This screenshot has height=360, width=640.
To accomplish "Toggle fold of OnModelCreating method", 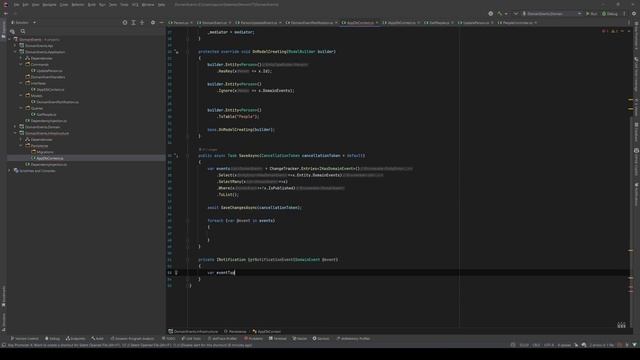I will (188, 52).
